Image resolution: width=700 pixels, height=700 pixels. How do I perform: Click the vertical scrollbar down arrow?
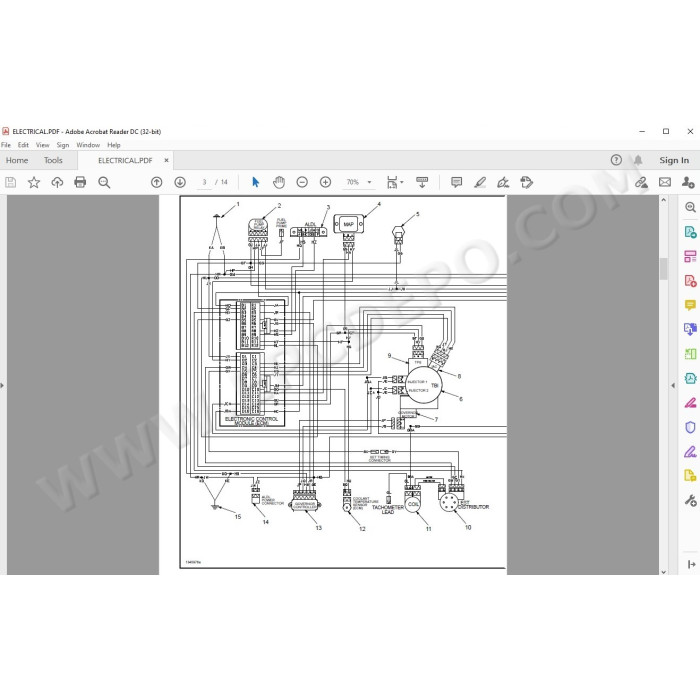click(663, 571)
